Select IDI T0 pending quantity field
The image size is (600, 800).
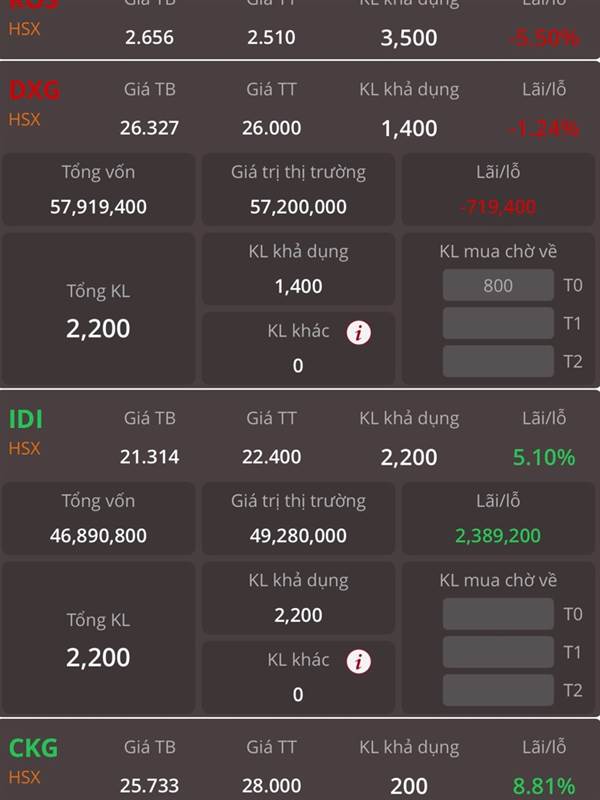tap(498, 614)
